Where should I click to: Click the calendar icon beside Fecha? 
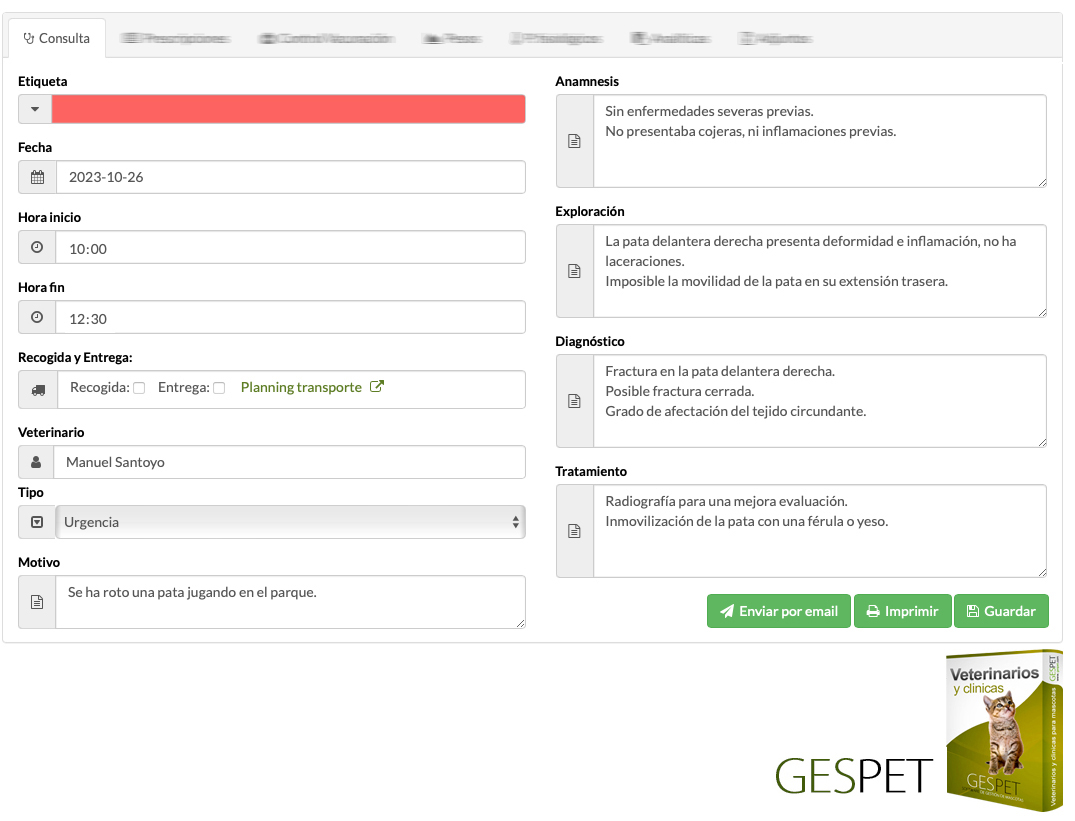pyautogui.click(x=38, y=177)
